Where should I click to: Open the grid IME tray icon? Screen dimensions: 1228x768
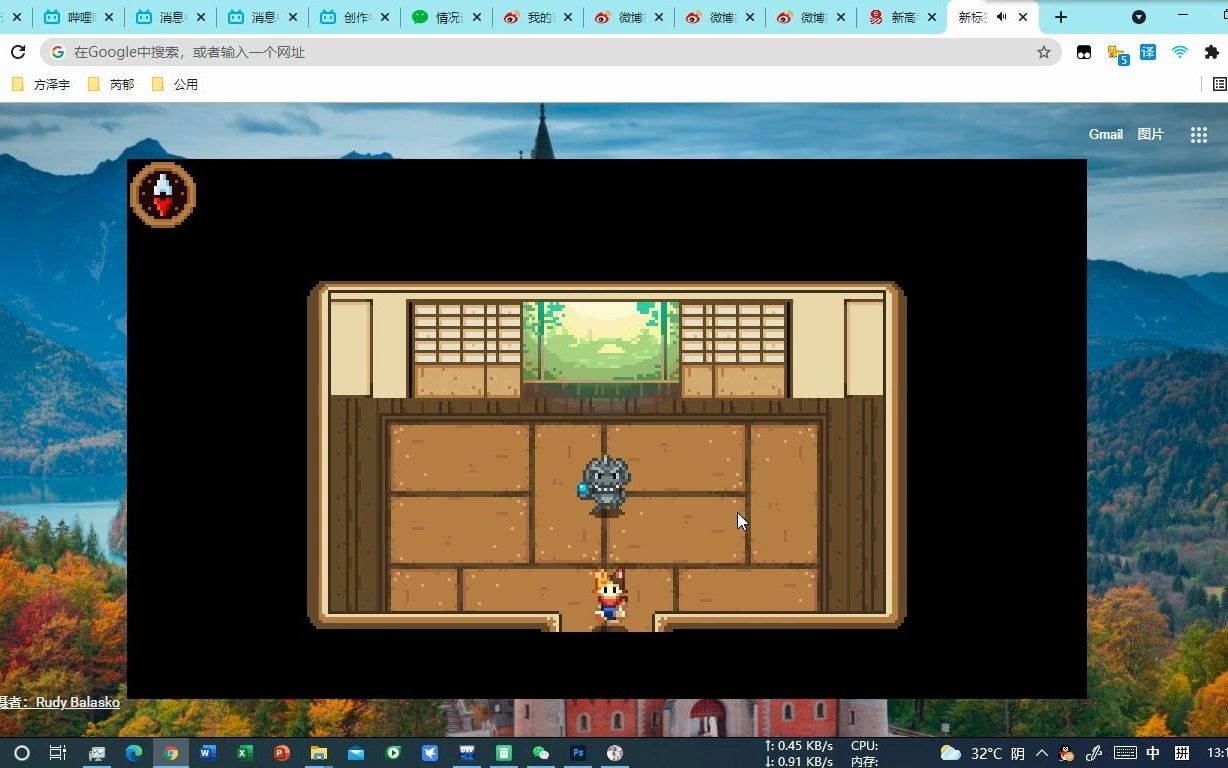point(1182,753)
